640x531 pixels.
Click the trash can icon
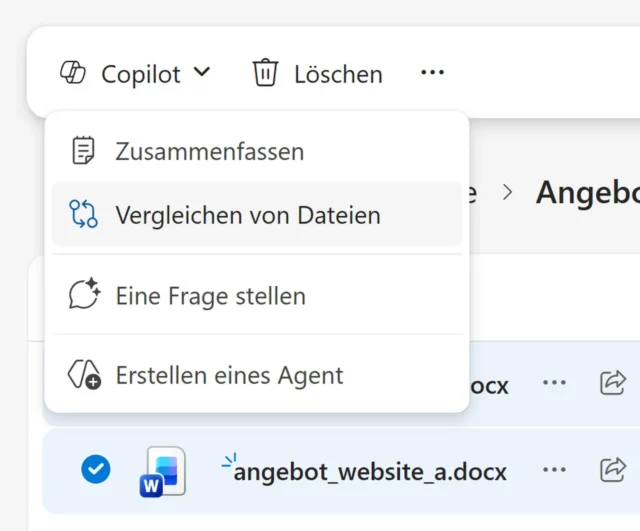(x=265, y=73)
